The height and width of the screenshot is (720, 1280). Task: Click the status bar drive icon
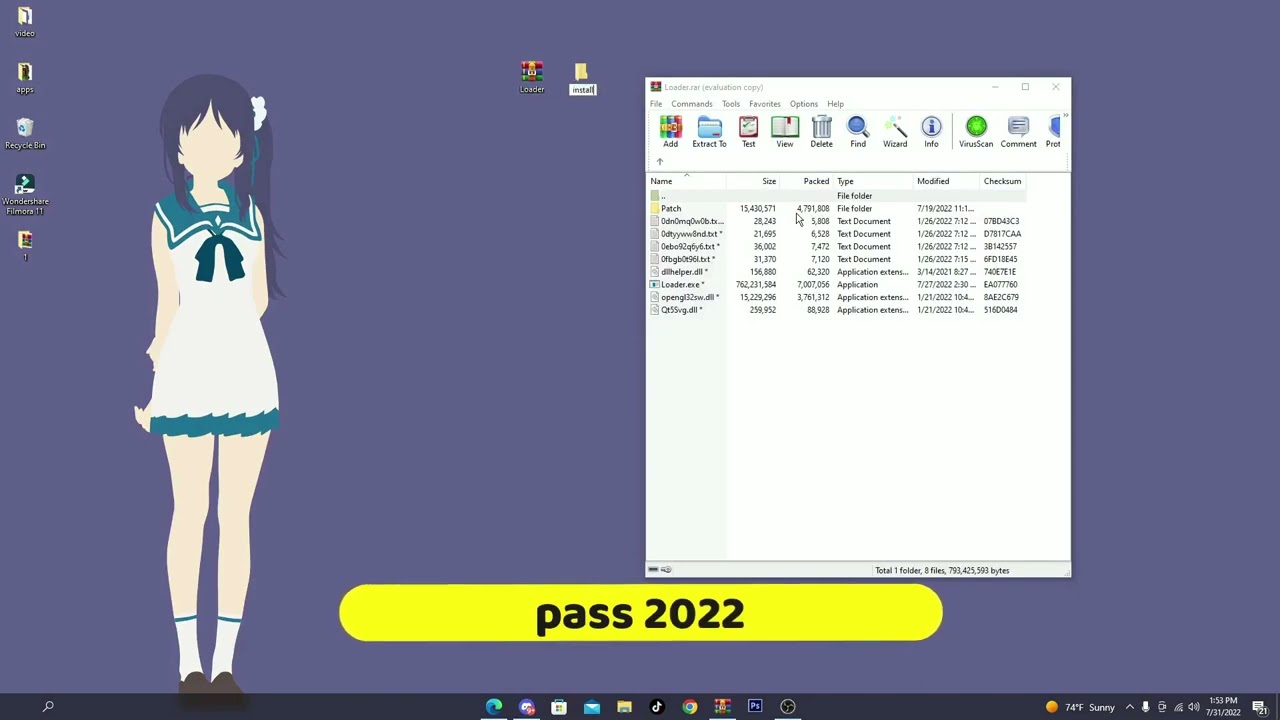coord(653,570)
